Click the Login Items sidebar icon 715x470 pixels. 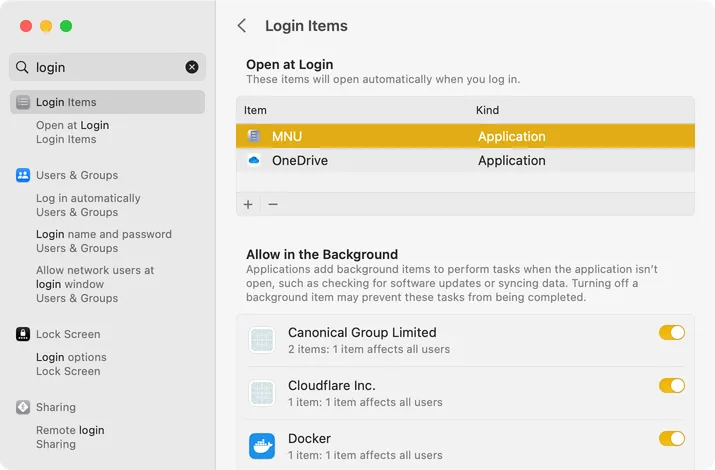[23, 102]
